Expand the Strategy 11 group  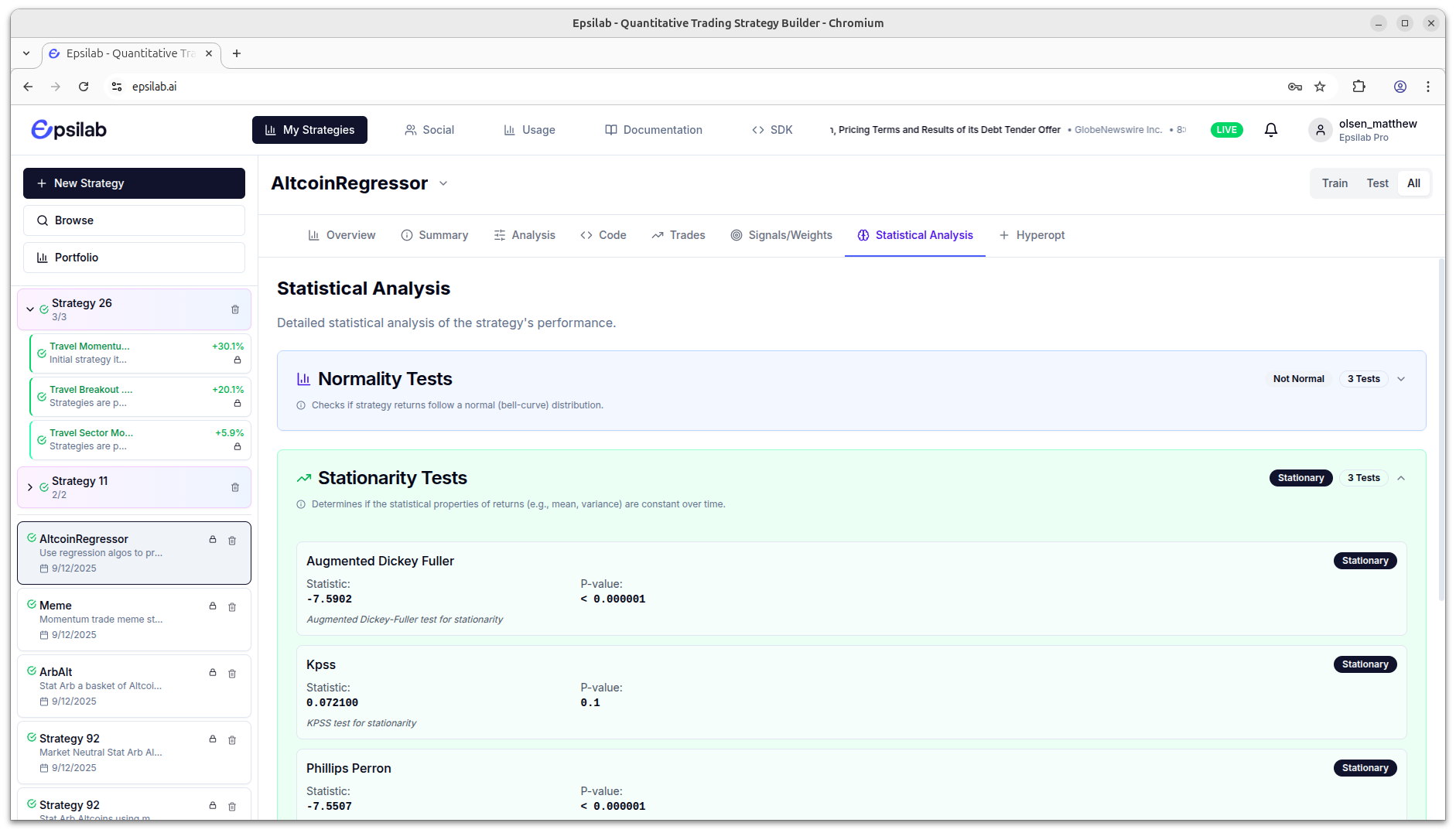[x=30, y=487]
